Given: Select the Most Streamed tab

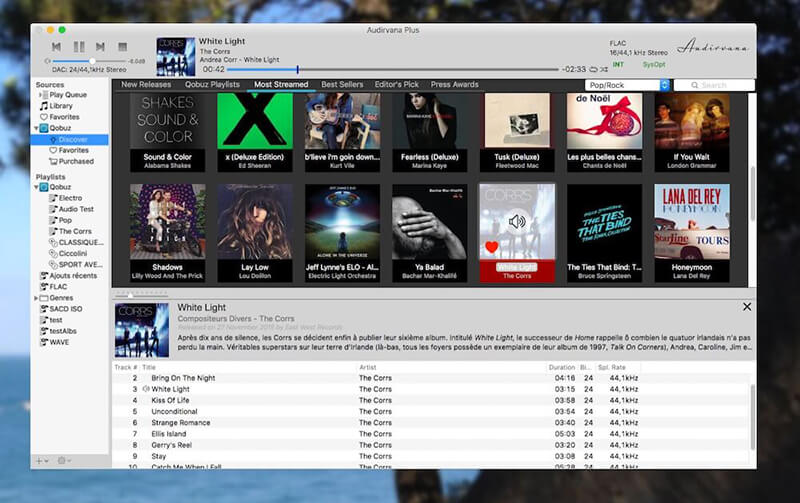Looking at the screenshot, I should tap(281, 85).
